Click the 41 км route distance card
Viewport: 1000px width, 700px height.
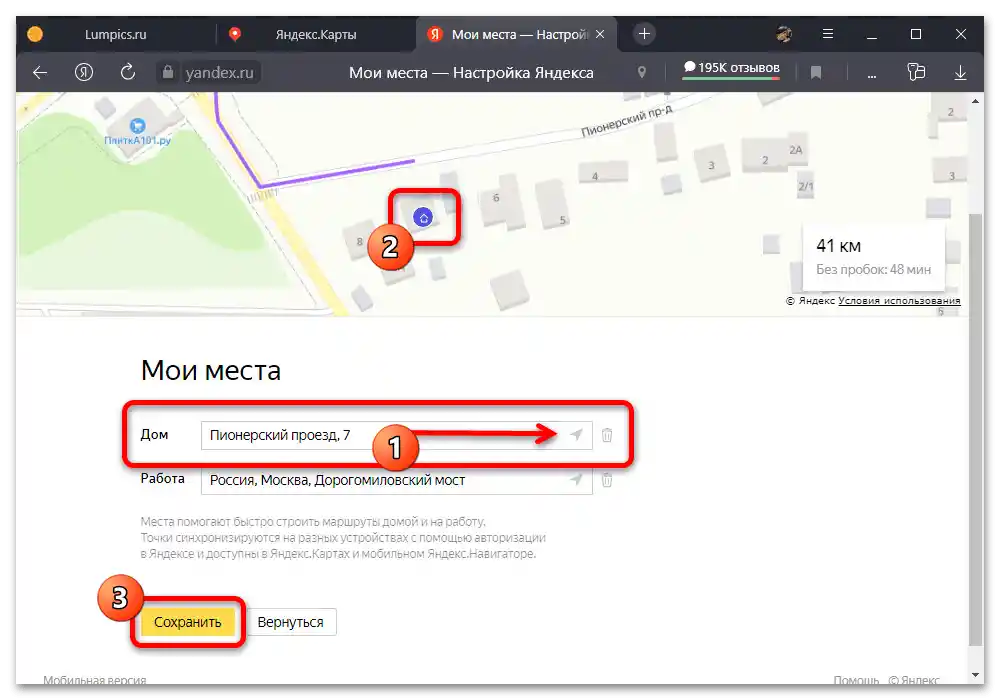(x=872, y=257)
